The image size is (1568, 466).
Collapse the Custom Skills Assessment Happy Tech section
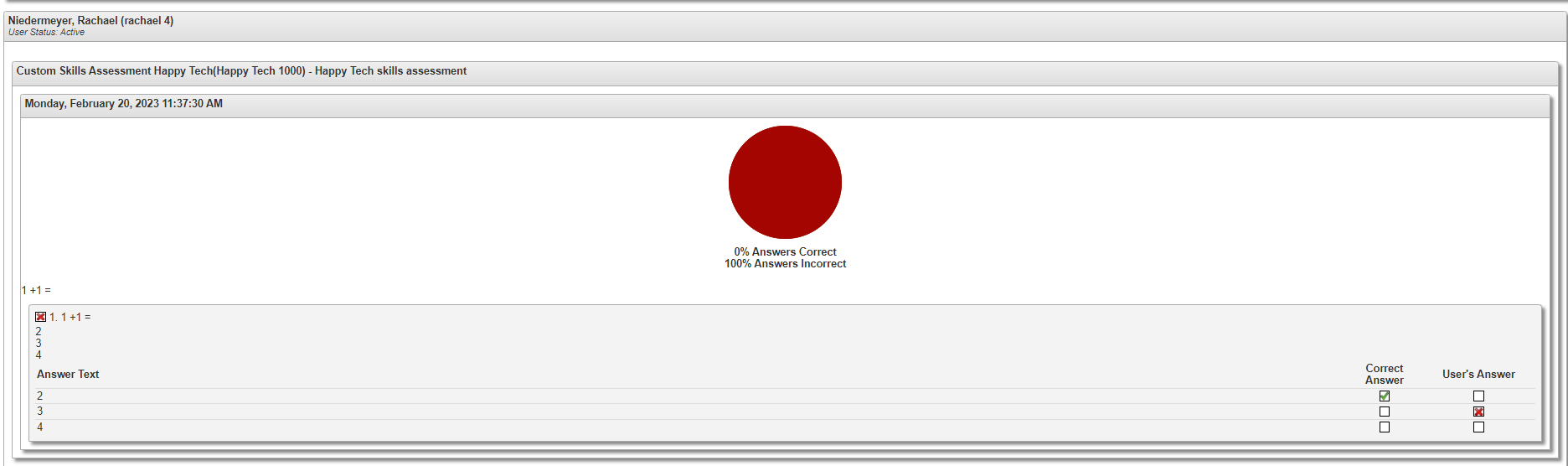coord(241,71)
